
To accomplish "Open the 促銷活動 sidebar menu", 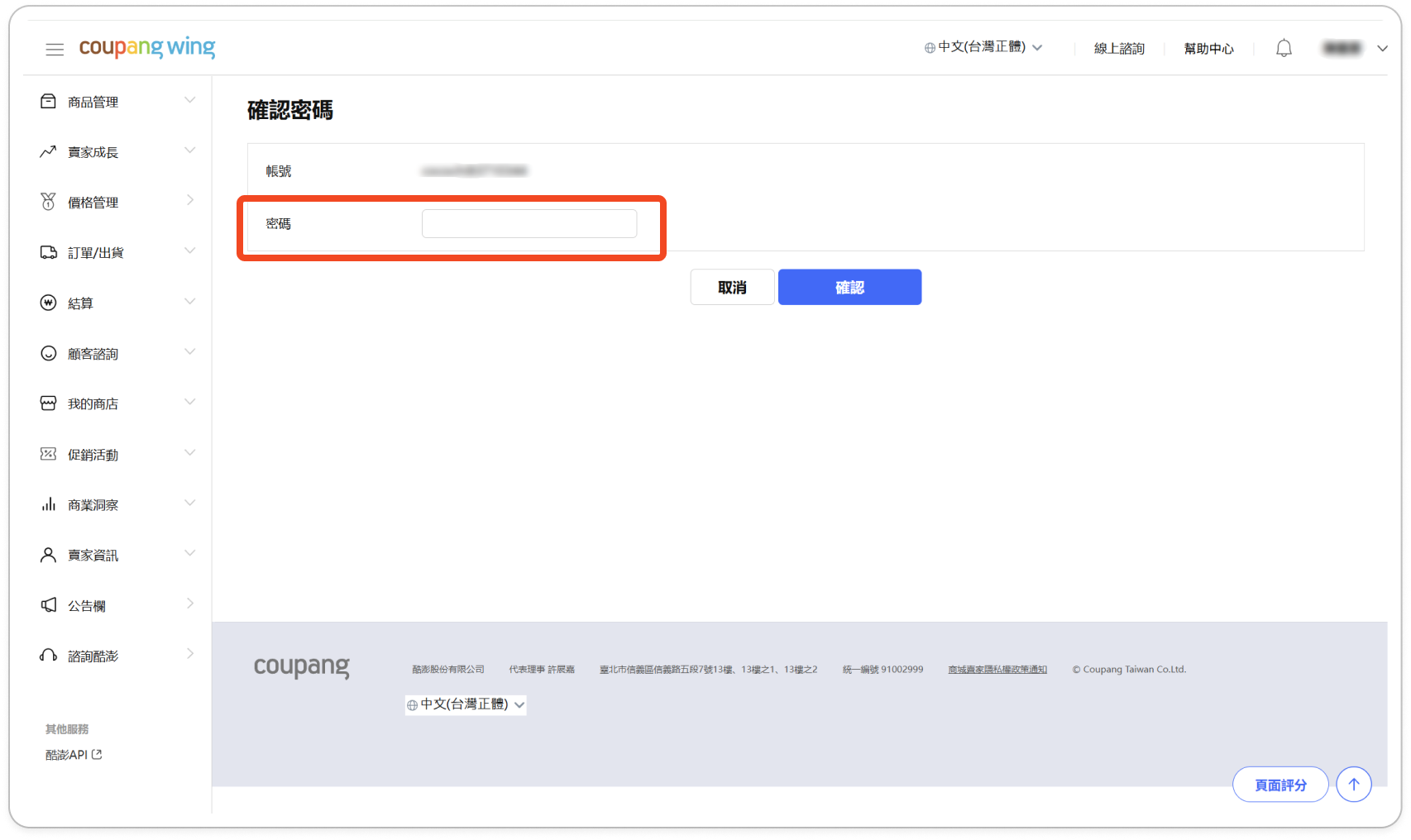I will pos(93,455).
